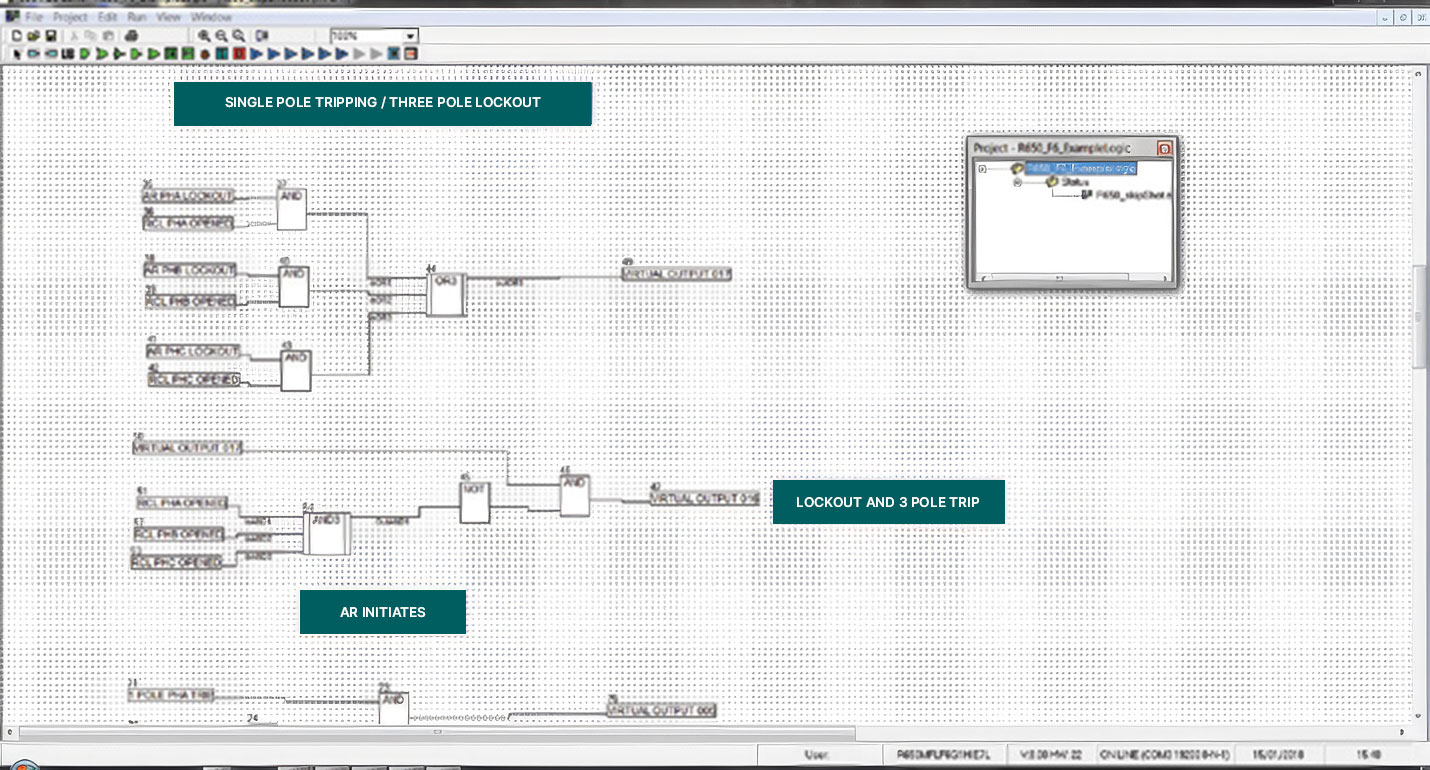The height and width of the screenshot is (770, 1430).
Task: Select the first green gate icon after LIB
Action: (x=85, y=53)
